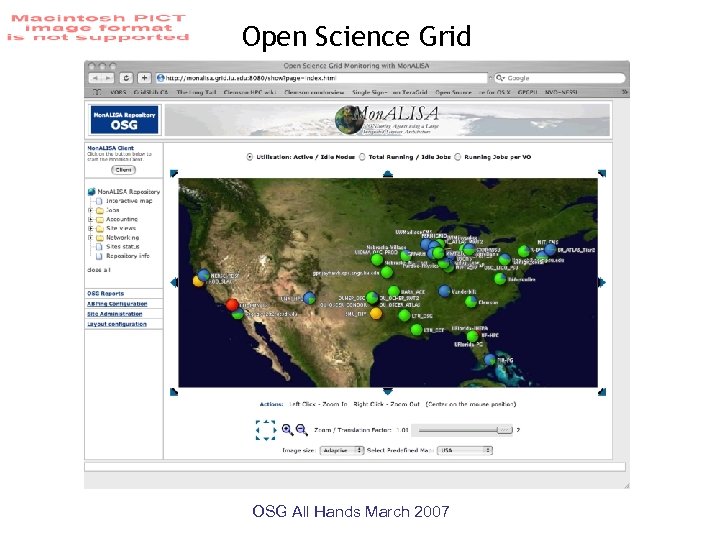Open the Open Source bookmark
Image resolution: width=720 pixels, height=540 pixels.
click(x=453, y=92)
